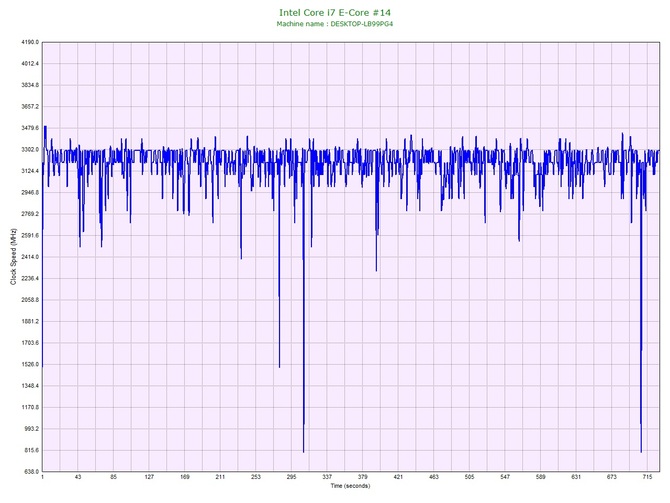Click the "Clock Speed (MHz)" y-axis label
The height and width of the screenshot is (503, 670).
(x=13, y=257)
